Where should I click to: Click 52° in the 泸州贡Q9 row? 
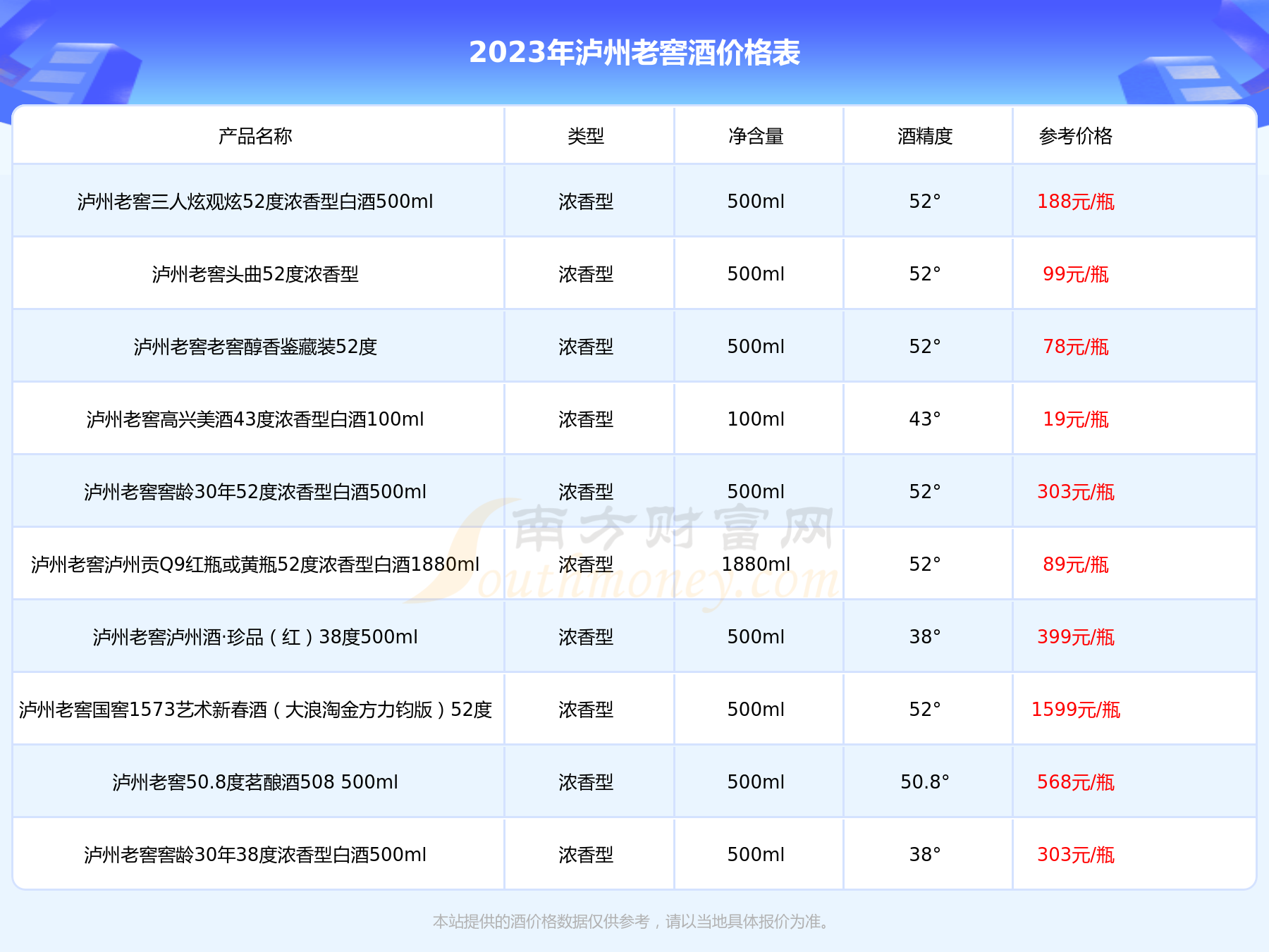(x=925, y=564)
